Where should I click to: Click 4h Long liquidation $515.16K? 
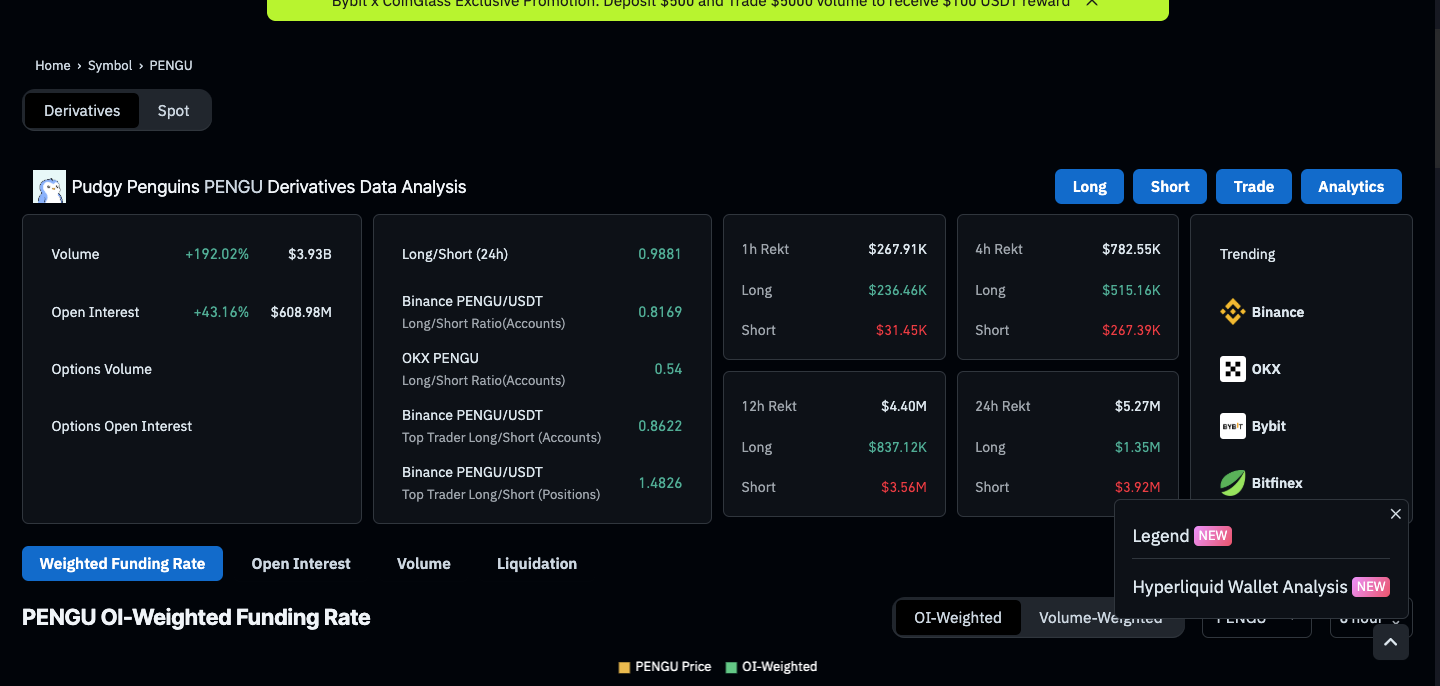(1131, 290)
